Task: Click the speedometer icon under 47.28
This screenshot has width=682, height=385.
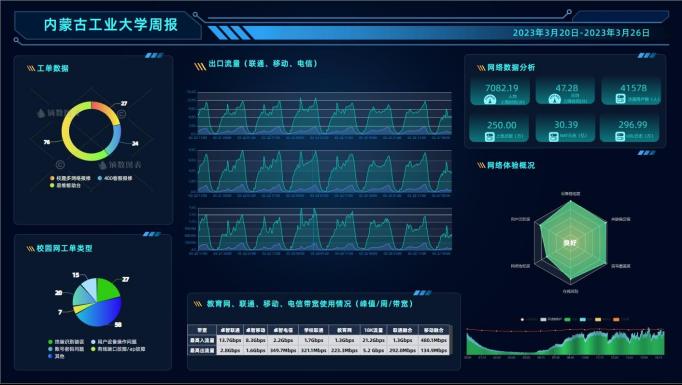Action: [x=555, y=100]
